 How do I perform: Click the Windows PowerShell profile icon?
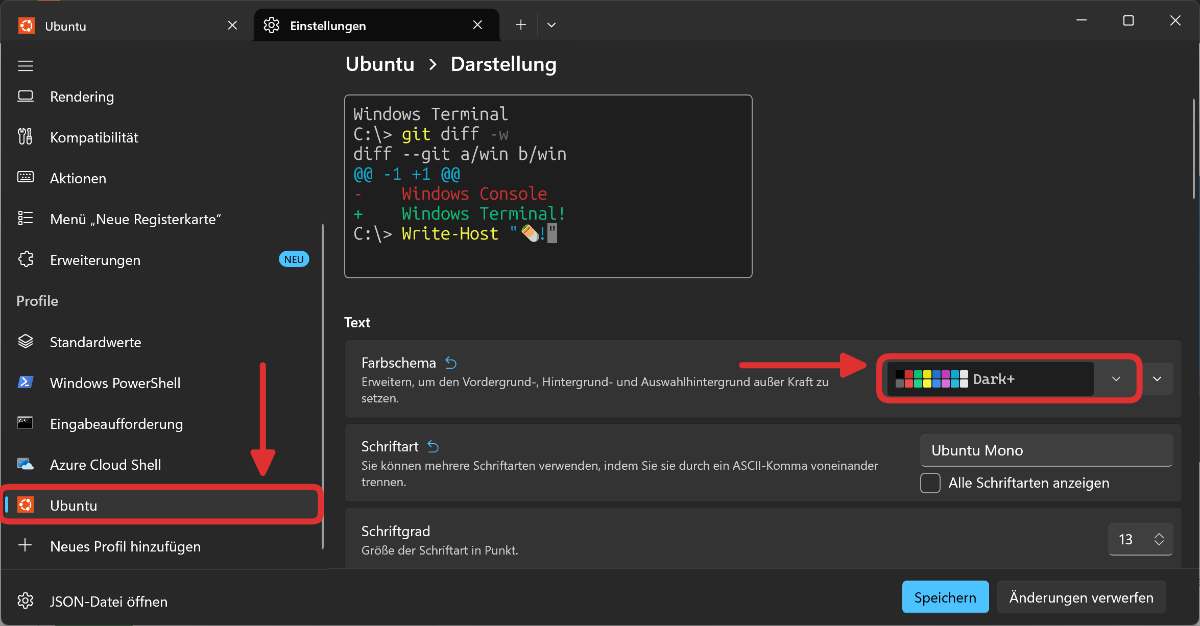(26, 383)
